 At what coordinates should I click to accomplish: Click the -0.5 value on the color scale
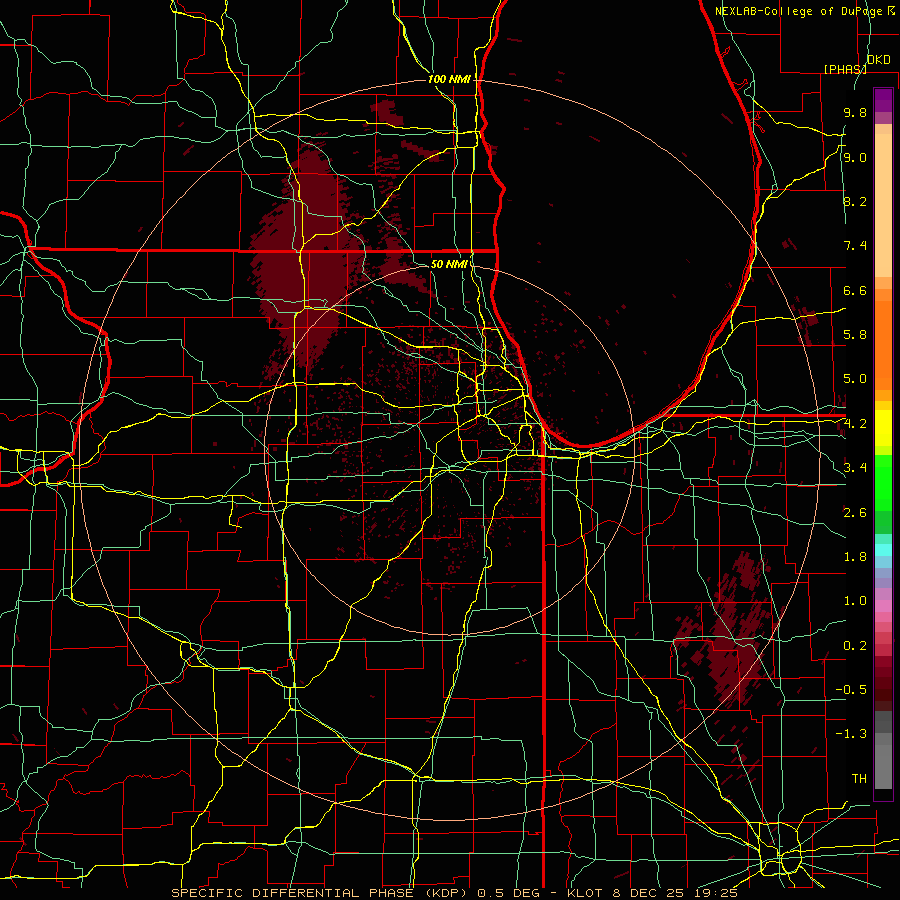851,689
